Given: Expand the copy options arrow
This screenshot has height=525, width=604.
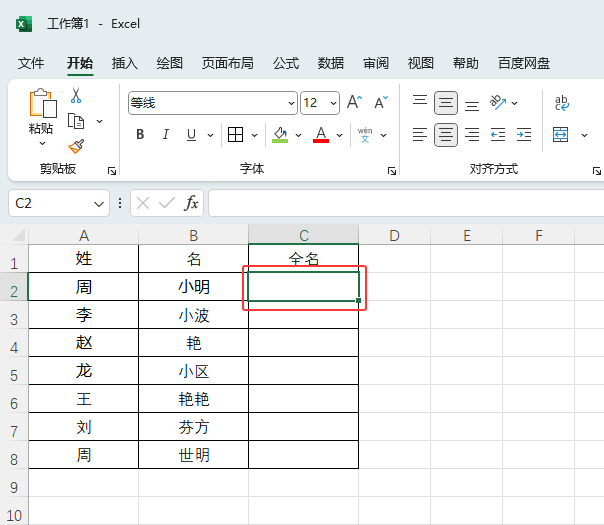Looking at the screenshot, I should tap(99, 121).
